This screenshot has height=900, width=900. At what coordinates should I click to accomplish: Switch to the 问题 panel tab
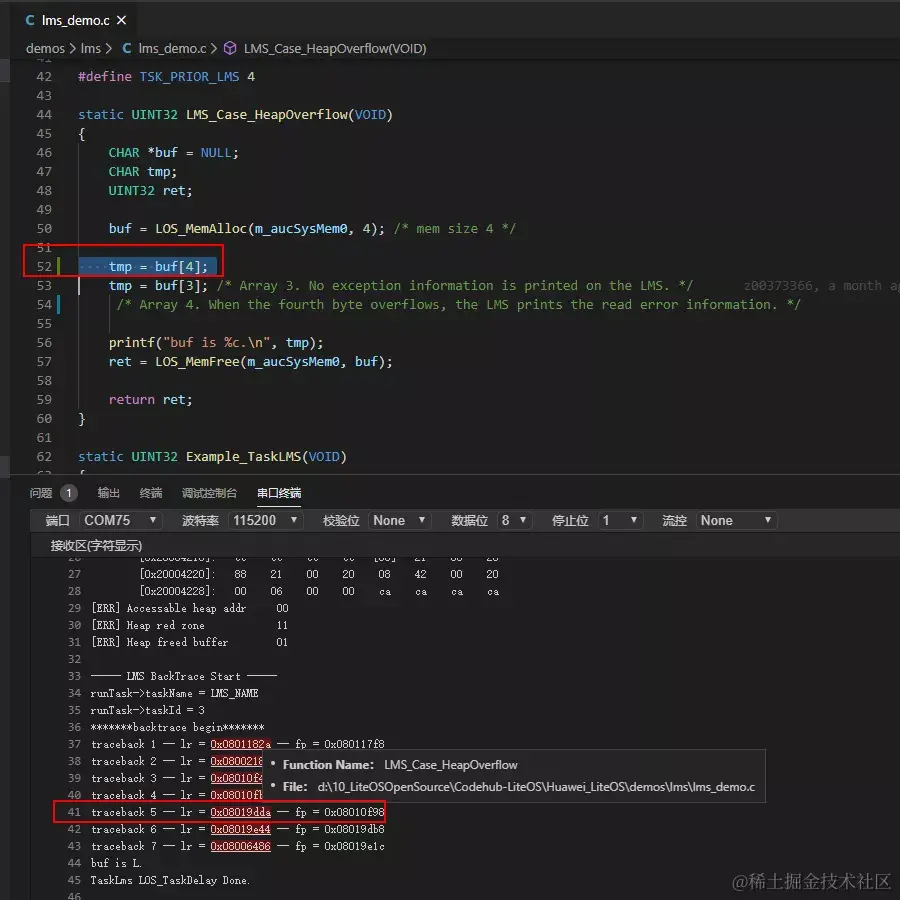(x=40, y=493)
